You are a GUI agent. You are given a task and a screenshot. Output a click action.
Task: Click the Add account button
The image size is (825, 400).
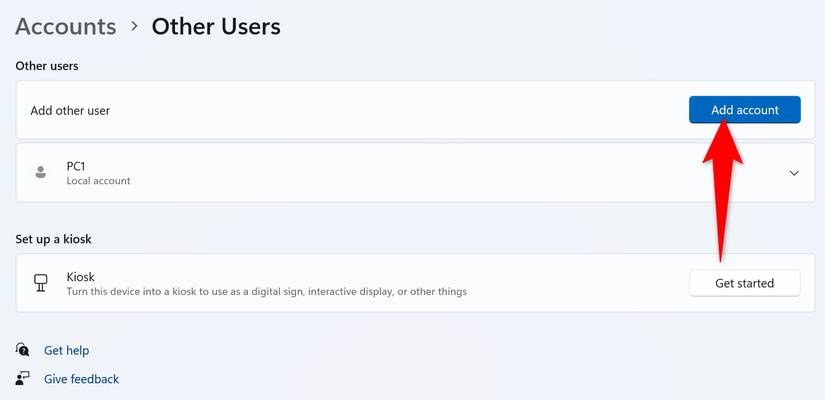coord(744,110)
